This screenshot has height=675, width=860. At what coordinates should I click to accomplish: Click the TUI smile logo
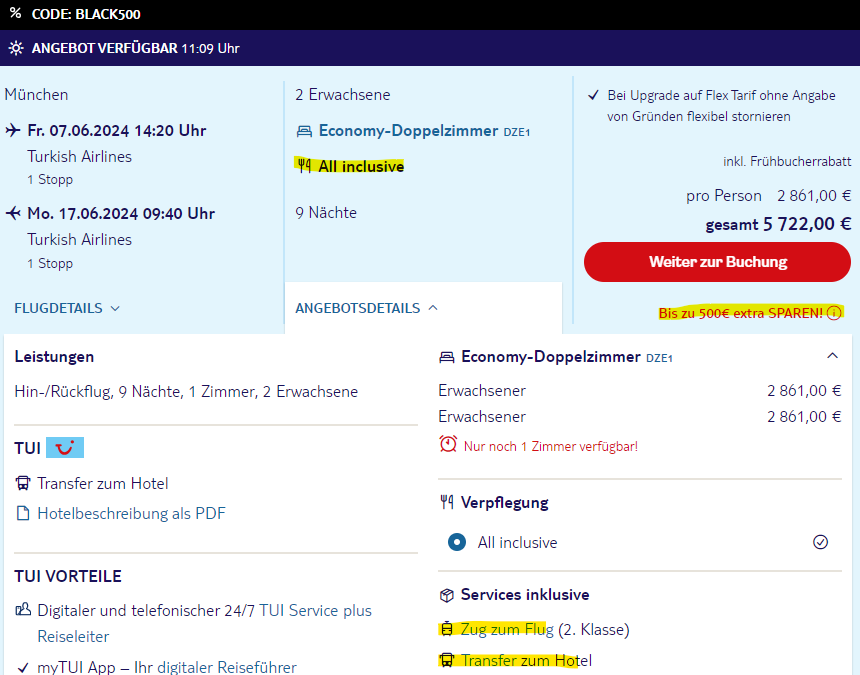(65, 447)
